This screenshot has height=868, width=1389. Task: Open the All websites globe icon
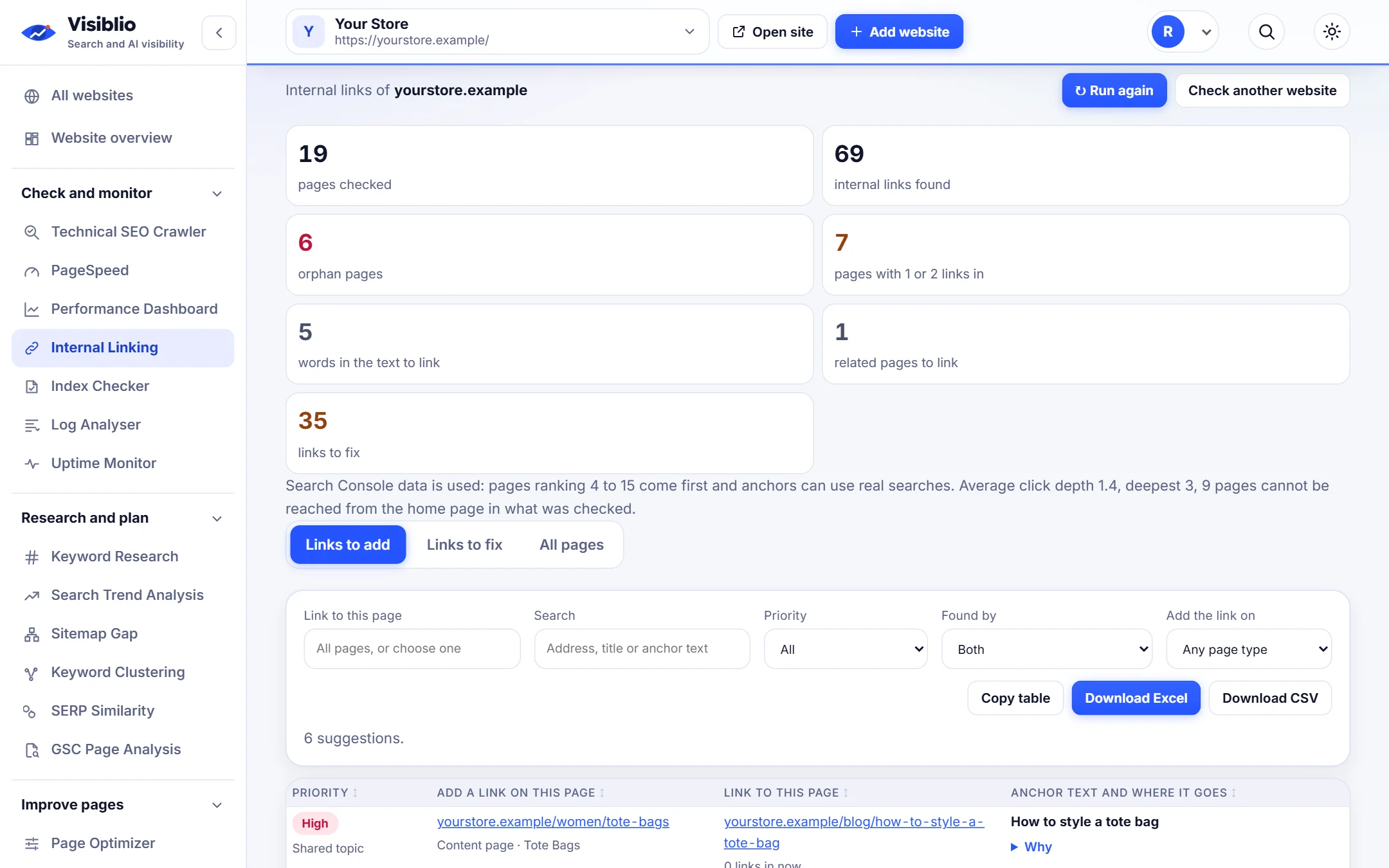tap(32, 96)
